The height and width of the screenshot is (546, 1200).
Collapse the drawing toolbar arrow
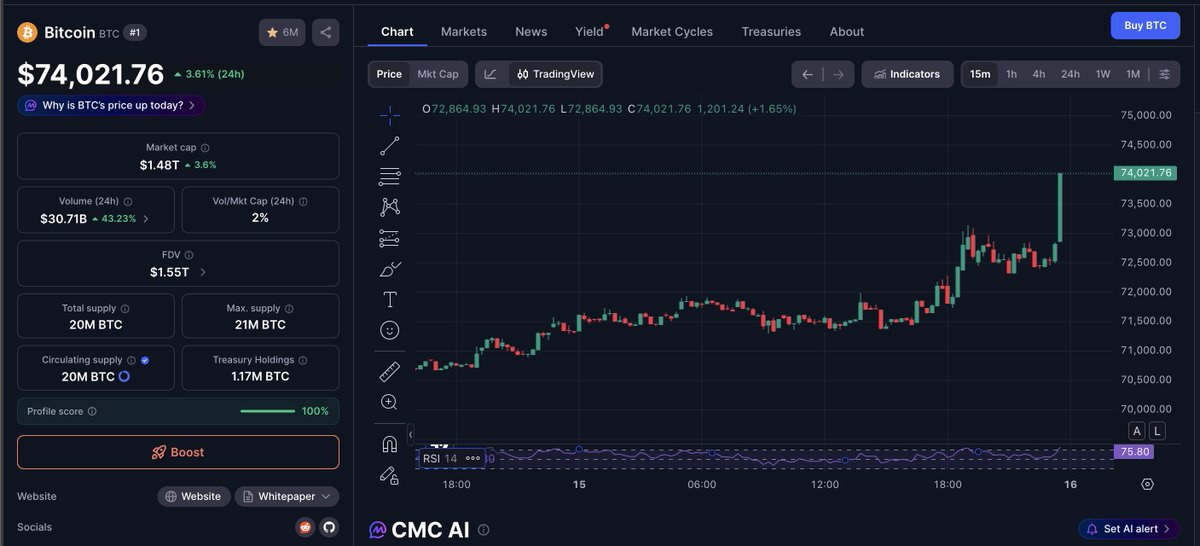pos(411,433)
